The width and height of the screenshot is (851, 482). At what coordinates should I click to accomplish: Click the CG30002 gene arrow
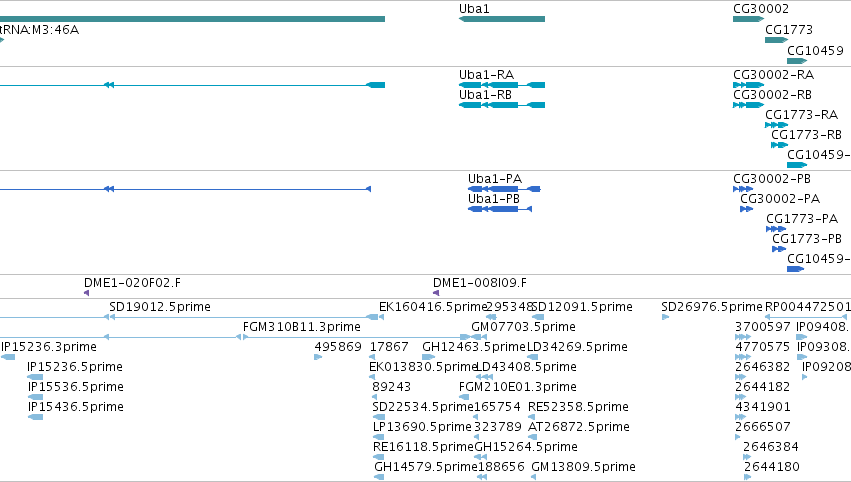coord(748,19)
